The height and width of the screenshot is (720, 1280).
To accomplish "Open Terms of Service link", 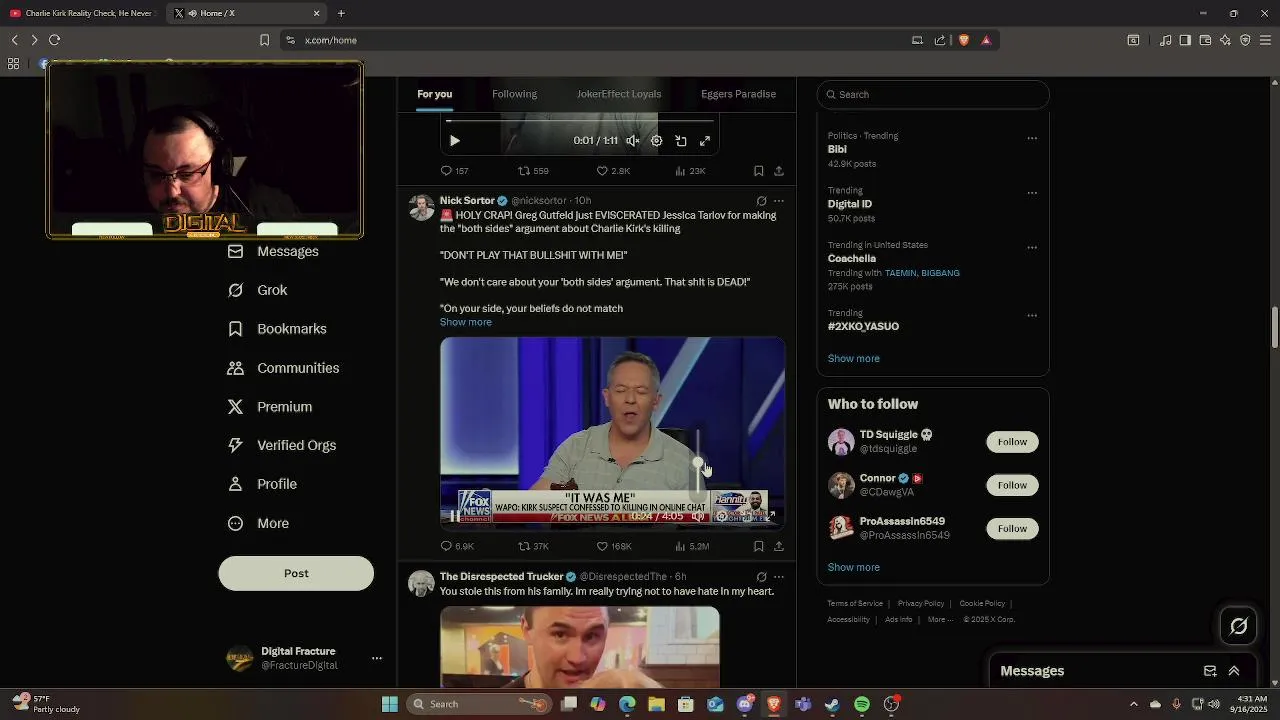I will [x=855, y=603].
